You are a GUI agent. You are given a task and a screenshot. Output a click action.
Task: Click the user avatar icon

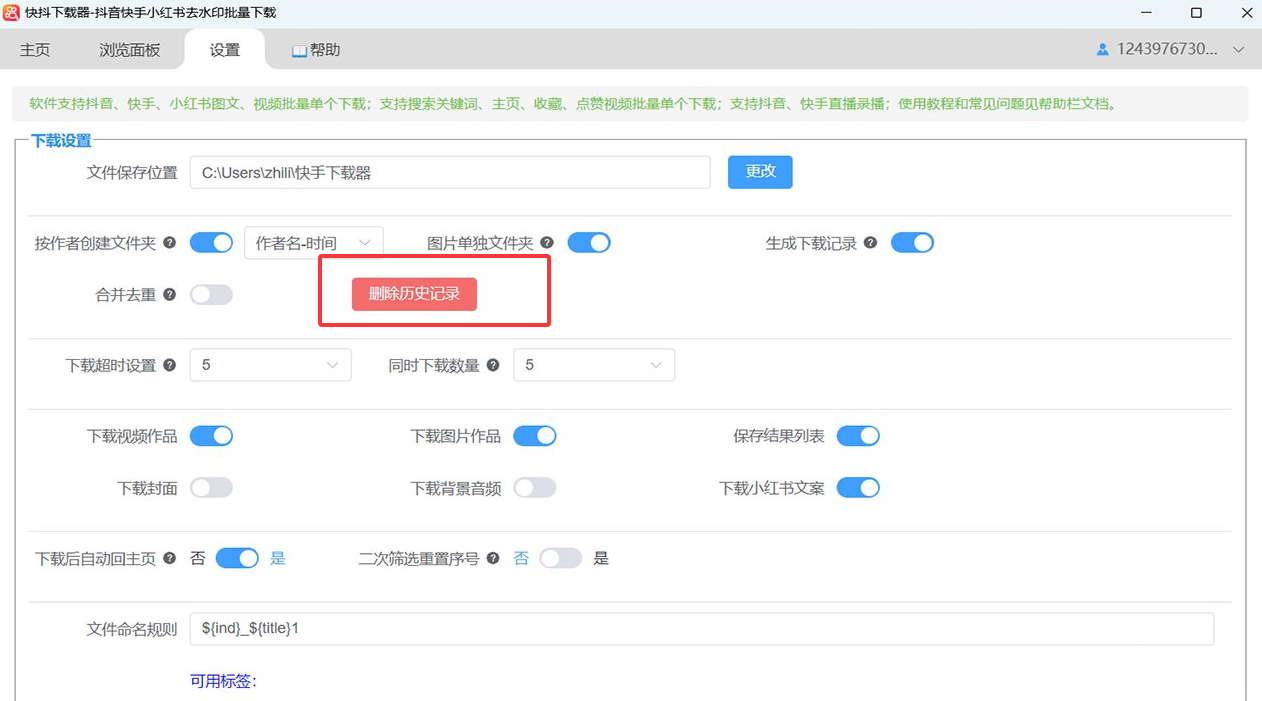click(1103, 49)
